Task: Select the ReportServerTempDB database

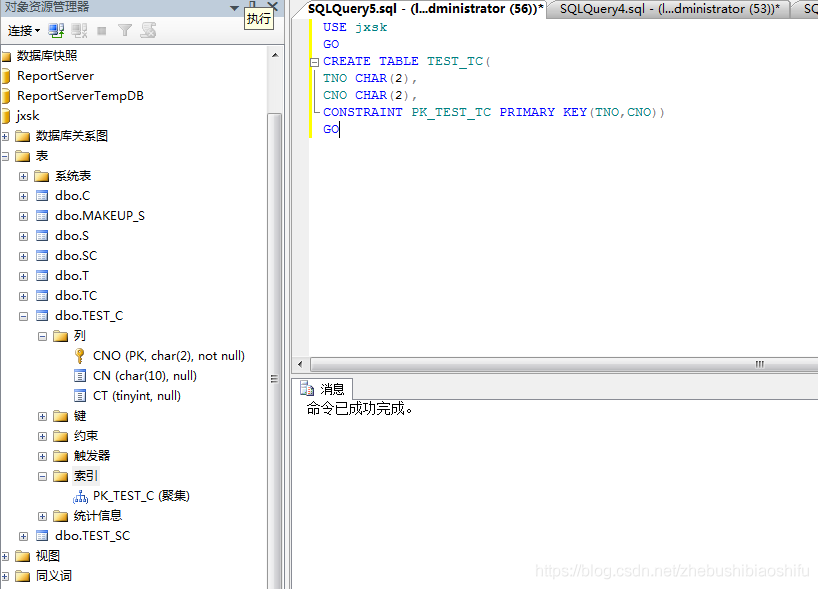Action: pos(80,96)
